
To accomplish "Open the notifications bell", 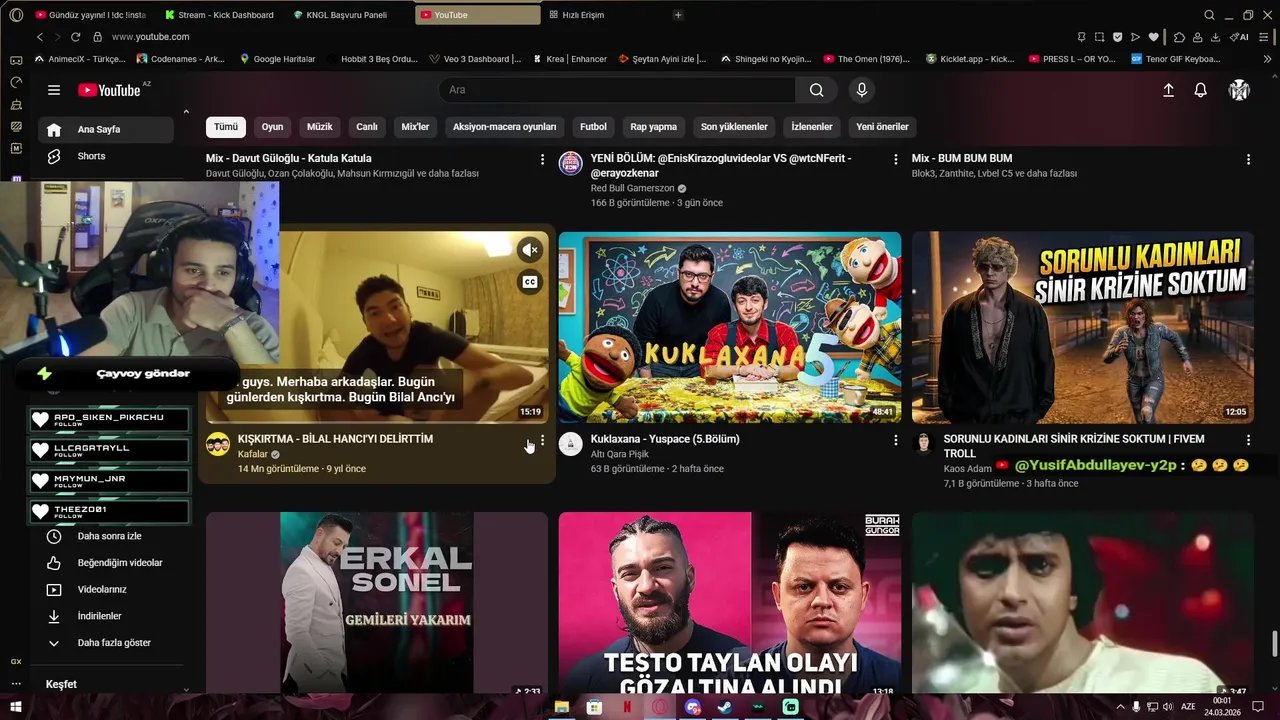I will point(1201,90).
